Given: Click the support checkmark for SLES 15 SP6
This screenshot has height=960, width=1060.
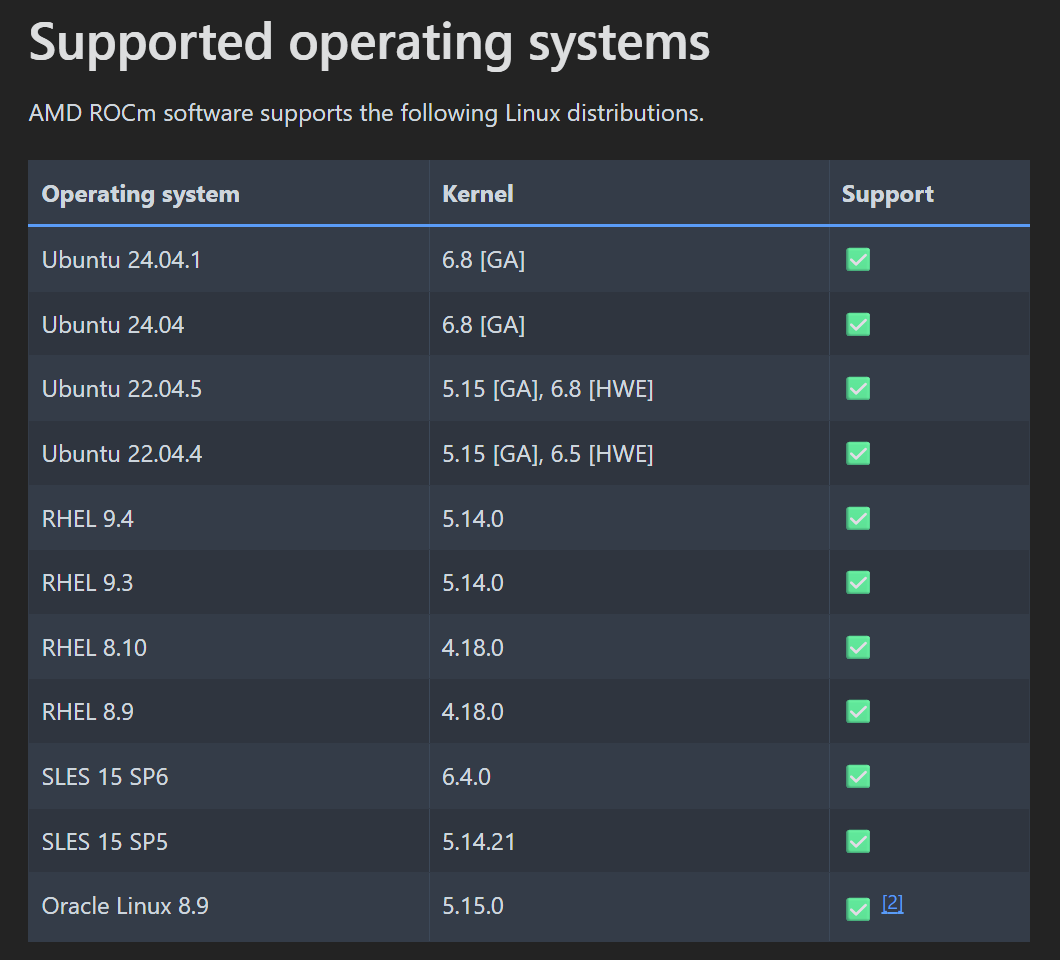Looking at the screenshot, I should click(x=858, y=777).
